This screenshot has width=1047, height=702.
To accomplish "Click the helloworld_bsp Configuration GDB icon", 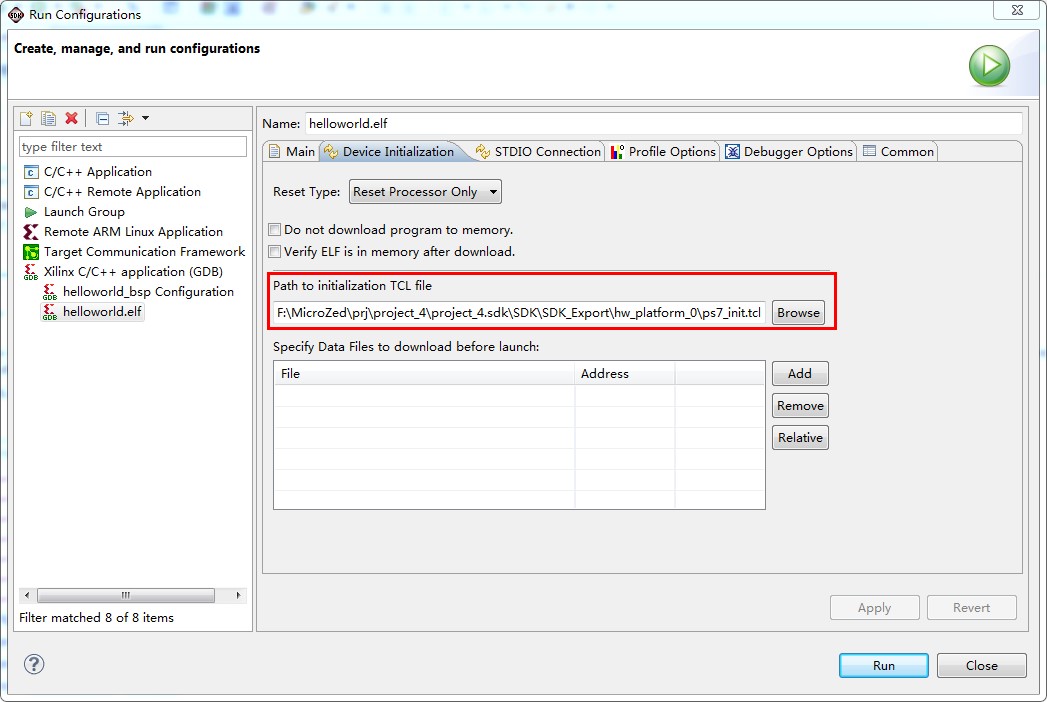I will pos(49,292).
